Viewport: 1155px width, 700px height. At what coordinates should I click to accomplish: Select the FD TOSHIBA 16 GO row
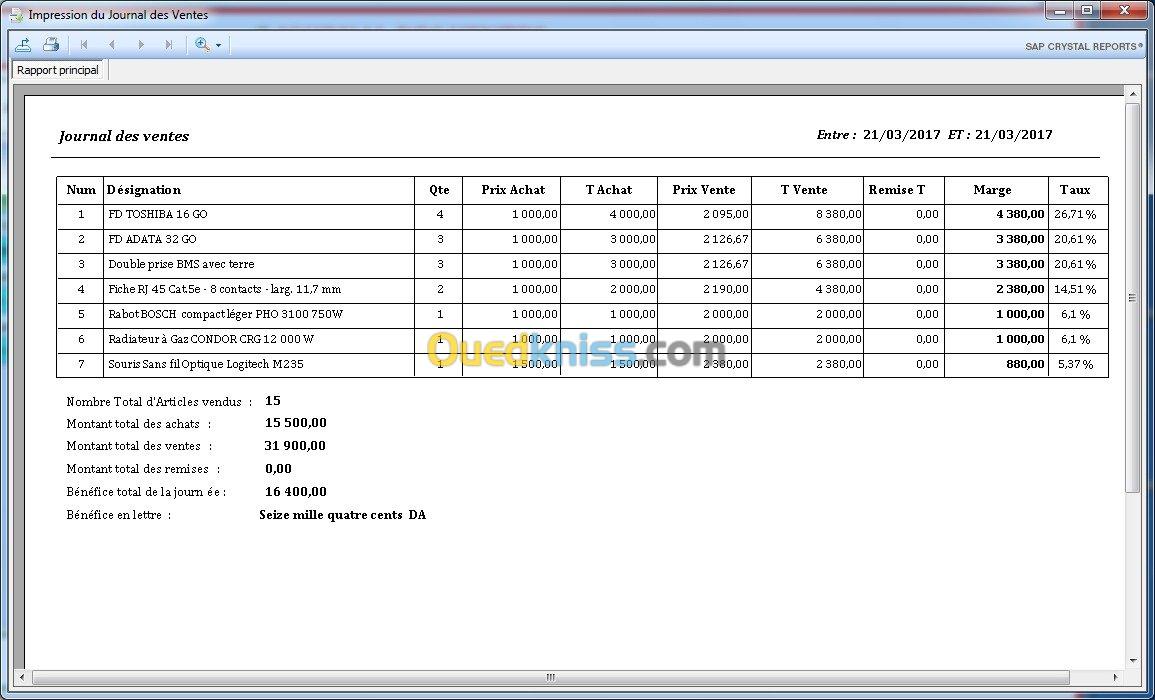tap(583, 214)
